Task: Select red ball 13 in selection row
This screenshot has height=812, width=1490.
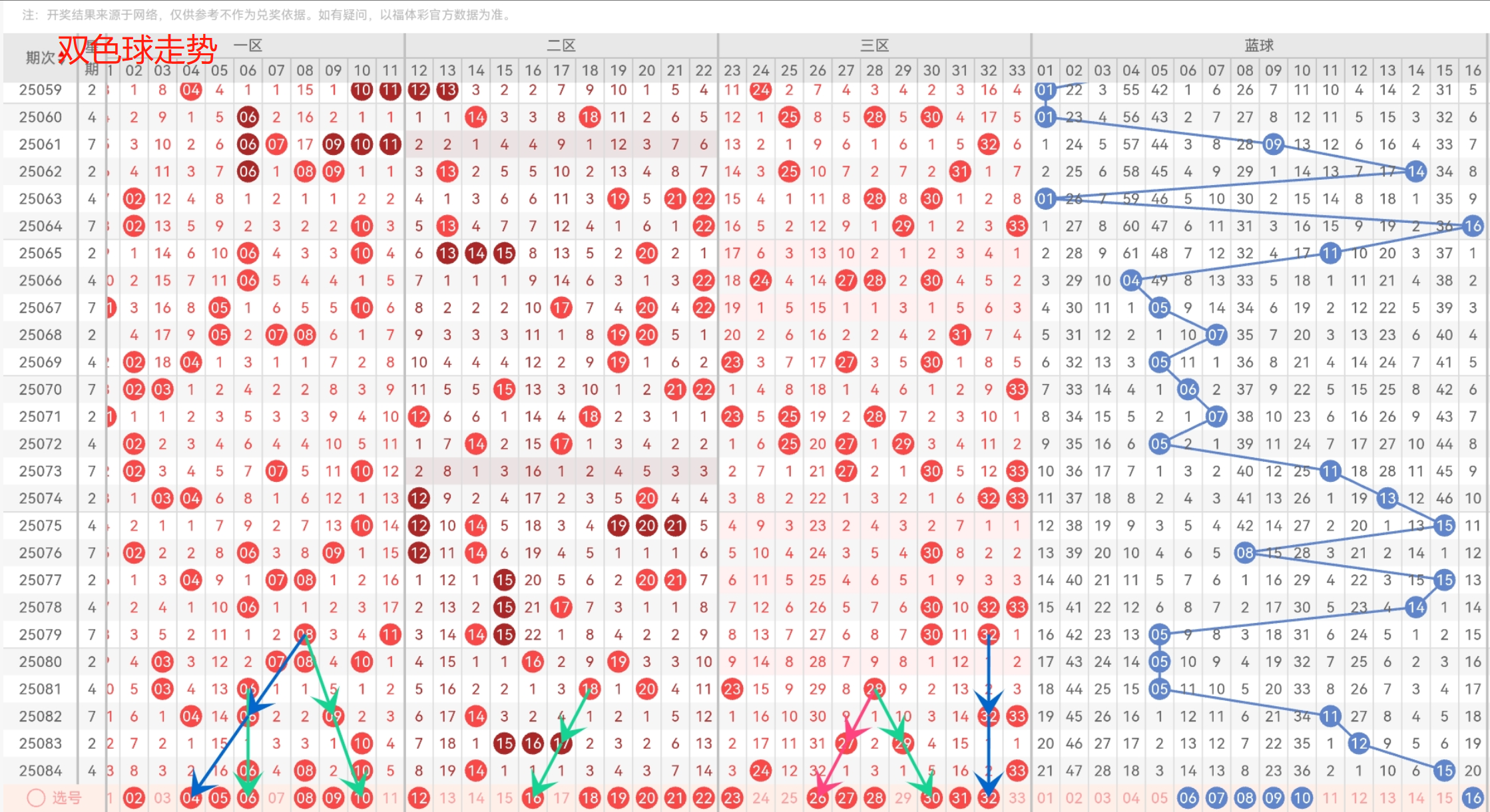Action: click(447, 797)
